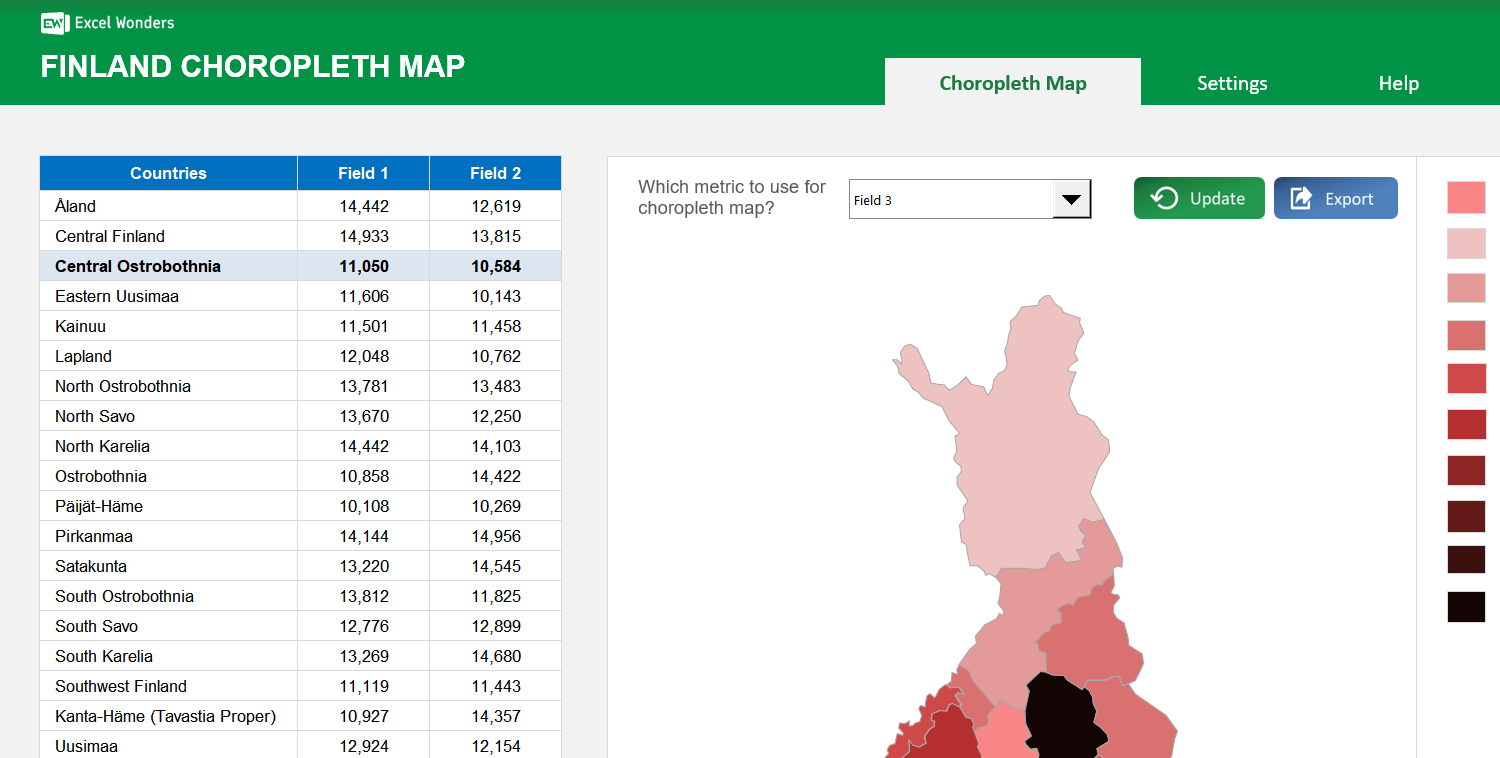Viewport: 1500px width, 758px height.
Task: Select the darkest black swatch in the legend
Action: pyautogui.click(x=1466, y=607)
